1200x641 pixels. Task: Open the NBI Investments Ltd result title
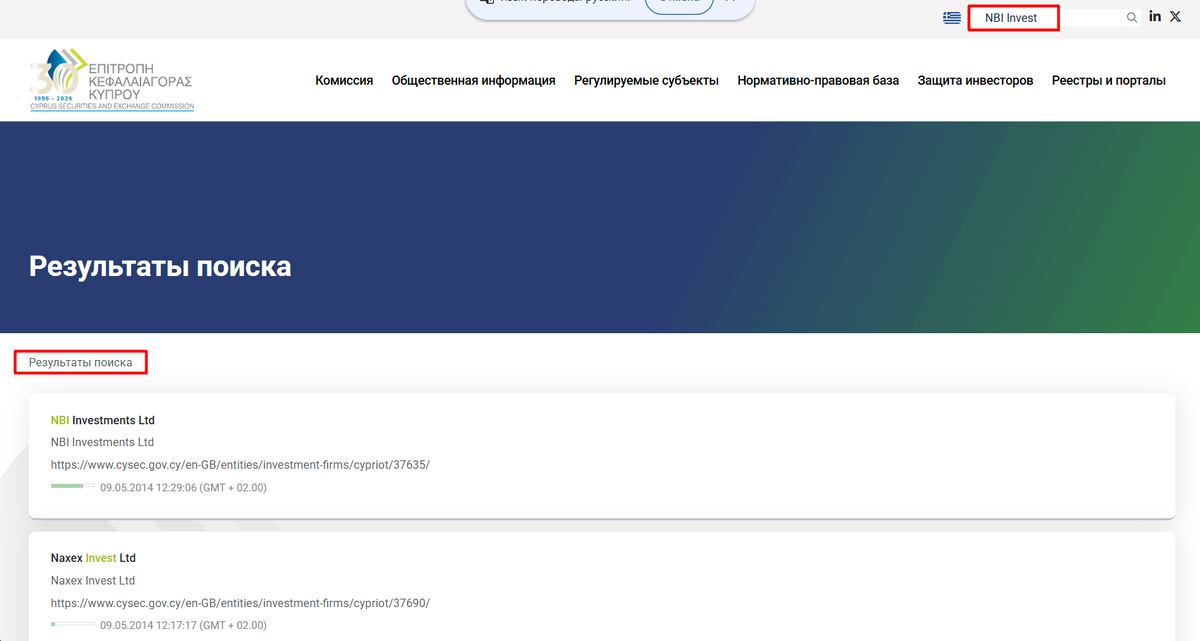click(103, 420)
